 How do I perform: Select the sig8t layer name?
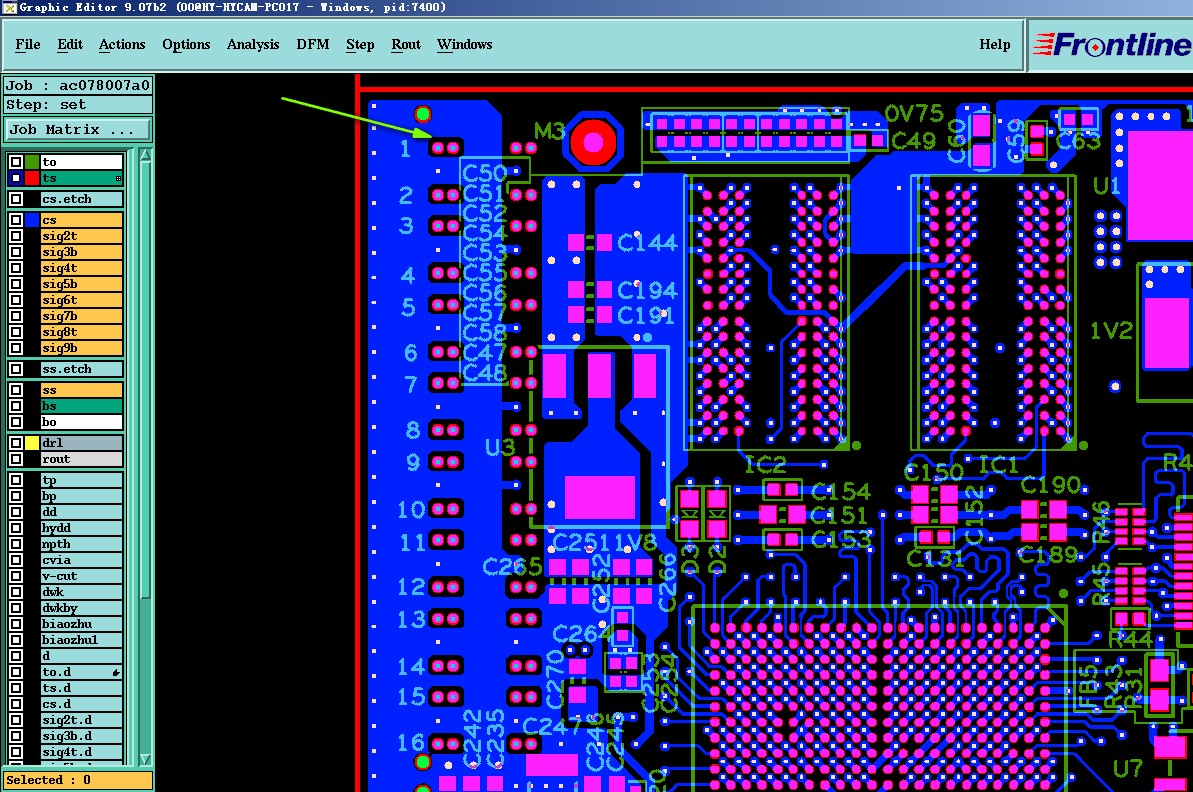click(81, 332)
